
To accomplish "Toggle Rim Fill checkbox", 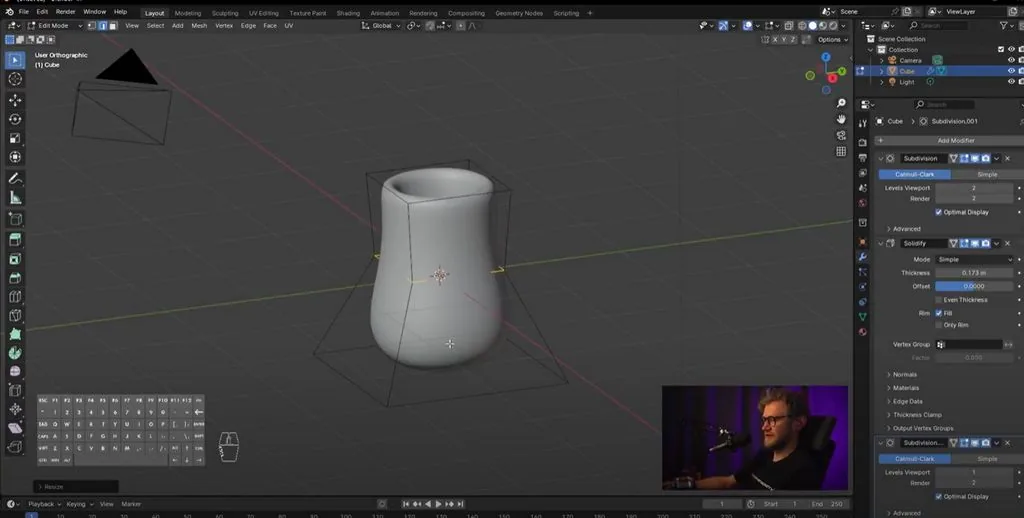I will pos(938,313).
